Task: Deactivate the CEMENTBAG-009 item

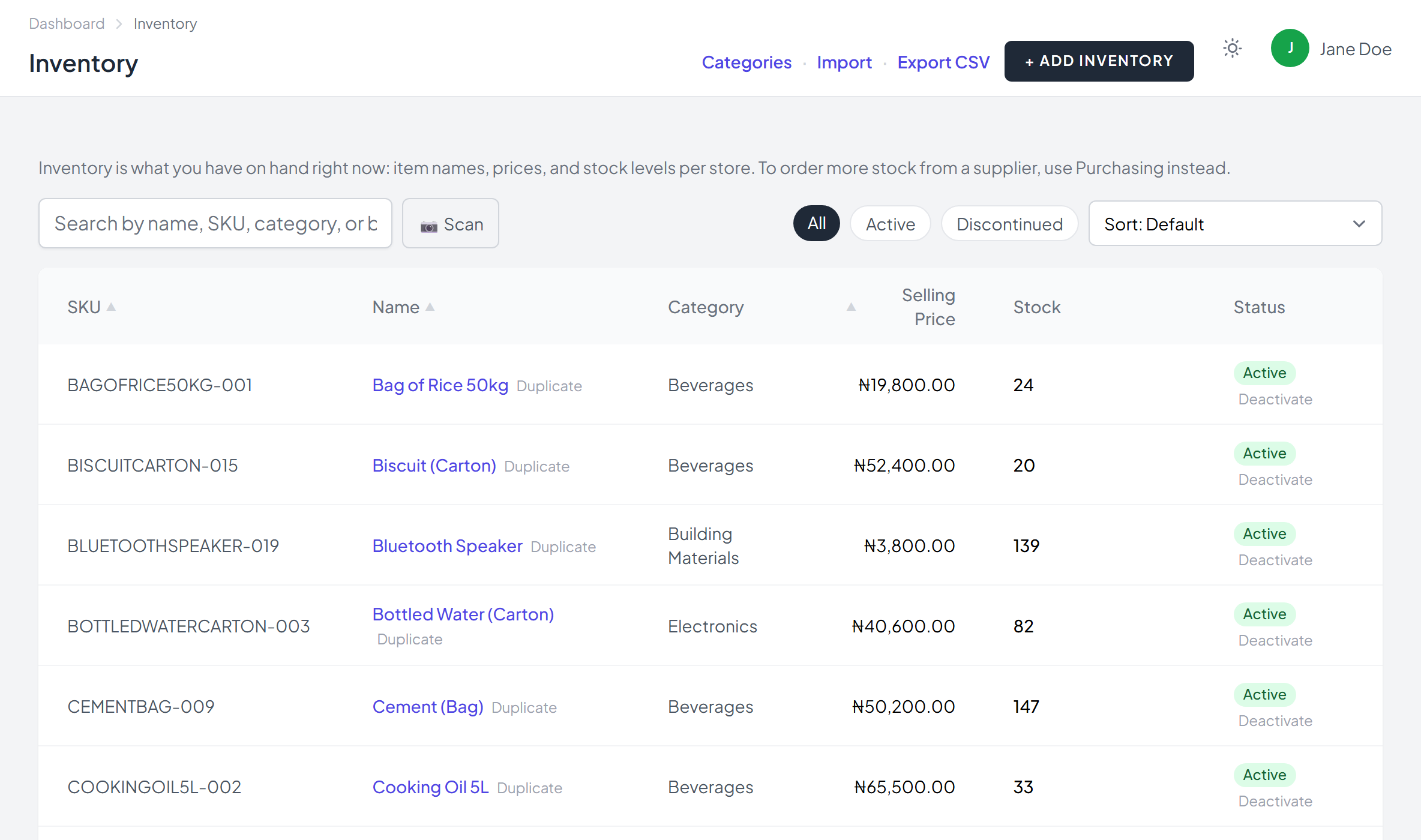Action: pyautogui.click(x=1275, y=721)
